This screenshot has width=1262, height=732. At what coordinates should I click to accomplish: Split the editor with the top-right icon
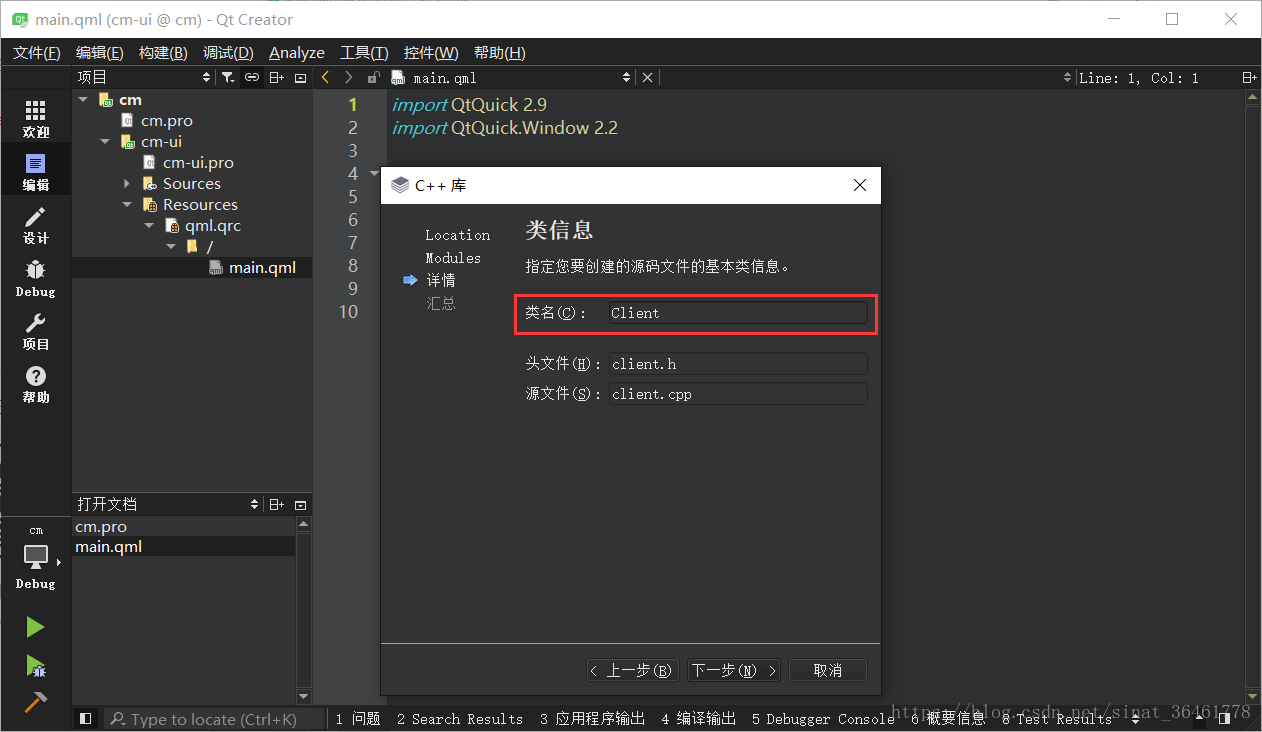point(1249,77)
